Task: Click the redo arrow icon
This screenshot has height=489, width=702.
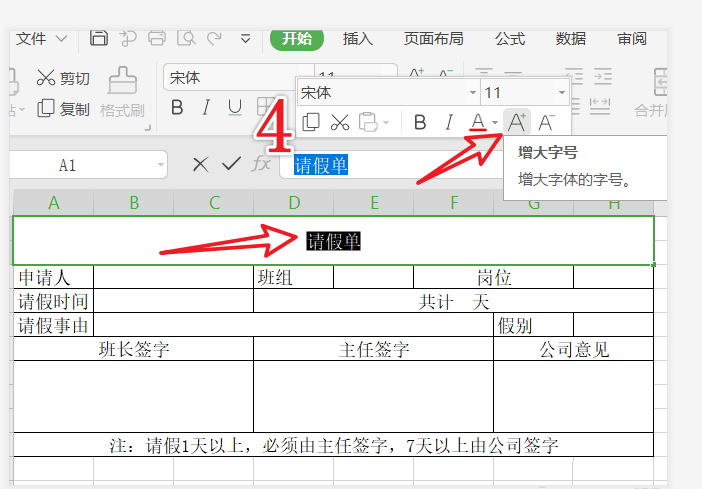Action: 214,39
